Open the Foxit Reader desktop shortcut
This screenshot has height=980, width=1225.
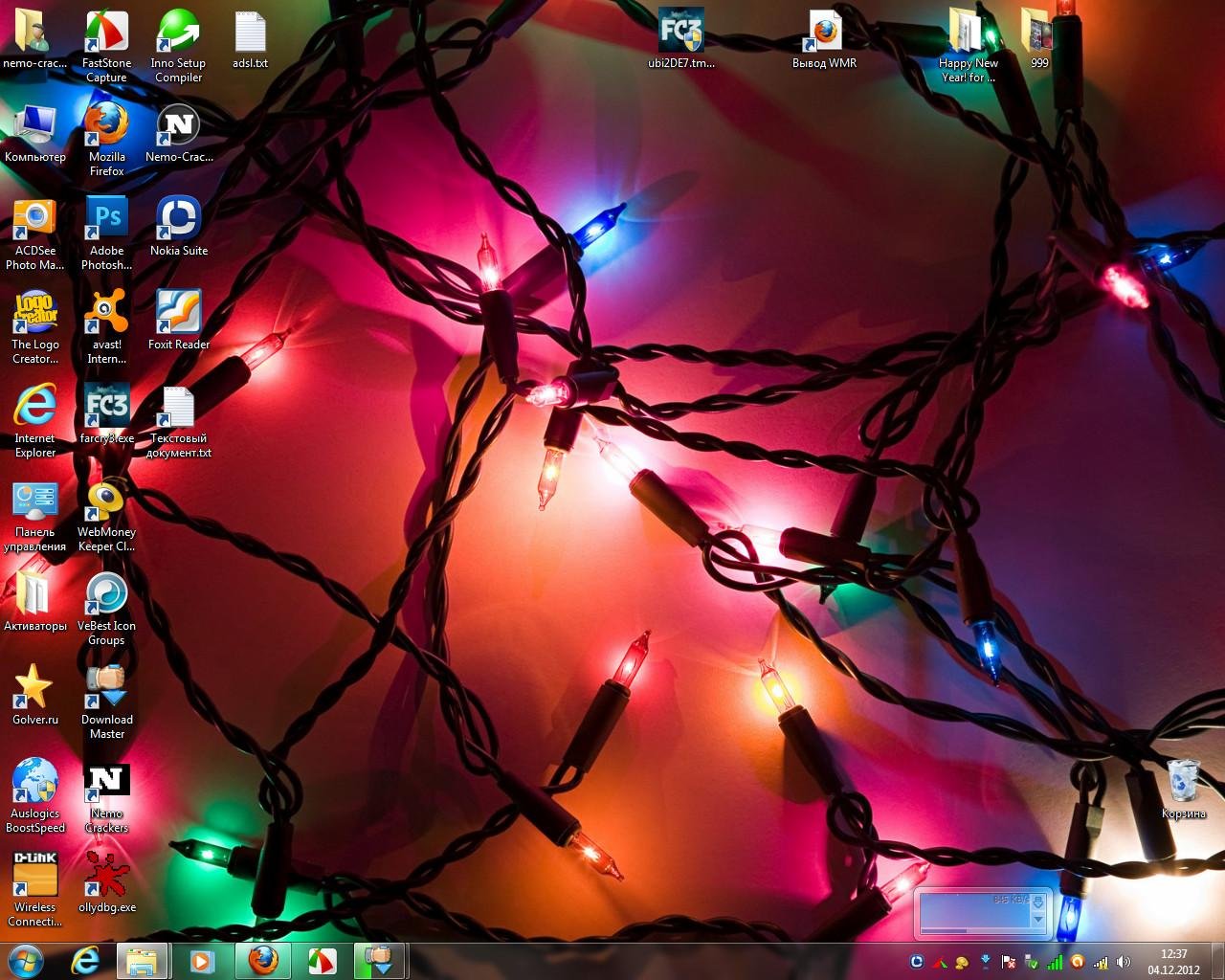click(x=179, y=322)
